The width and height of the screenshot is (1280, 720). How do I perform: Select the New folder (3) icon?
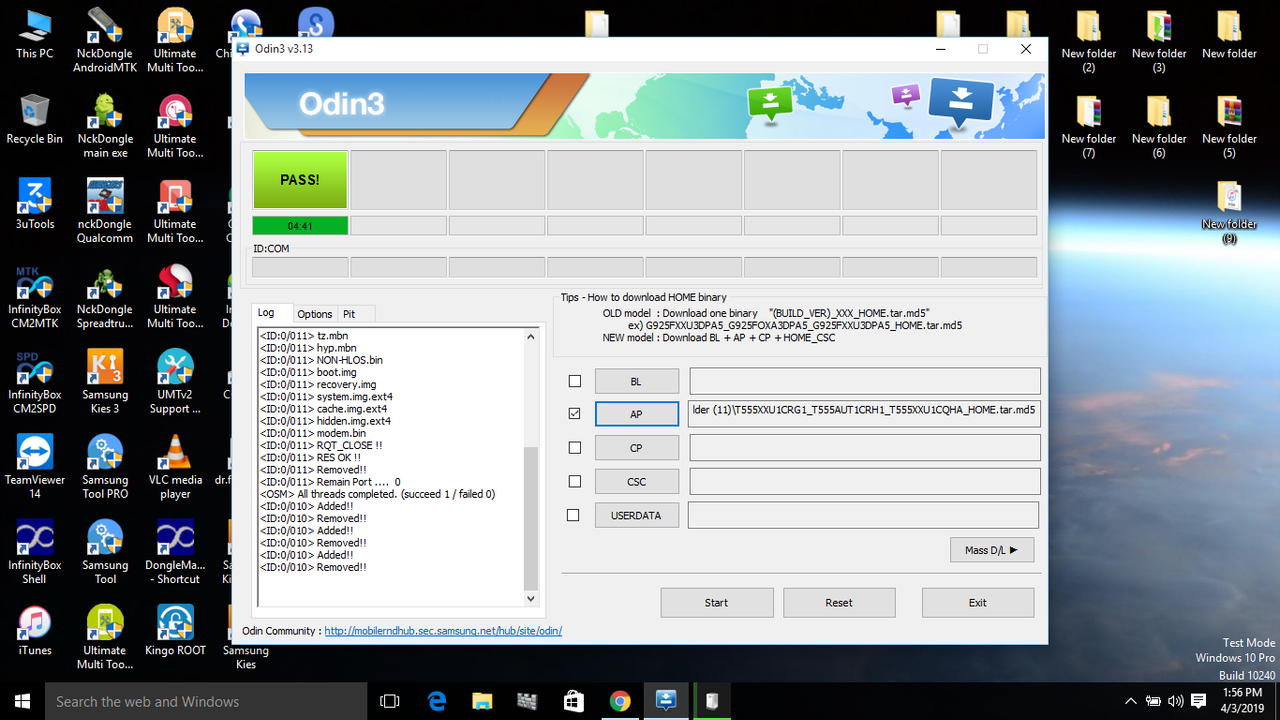point(1158,40)
